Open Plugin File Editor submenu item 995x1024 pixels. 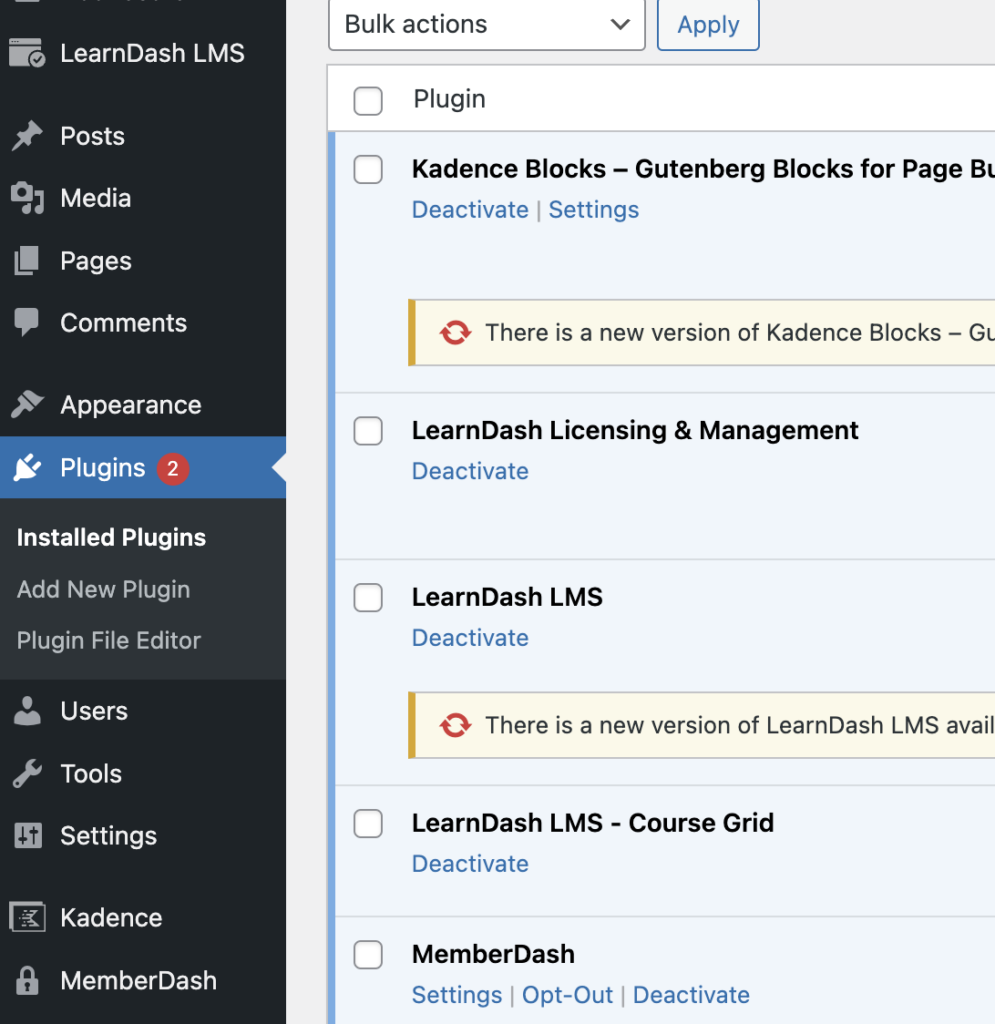(x=109, y=641)
